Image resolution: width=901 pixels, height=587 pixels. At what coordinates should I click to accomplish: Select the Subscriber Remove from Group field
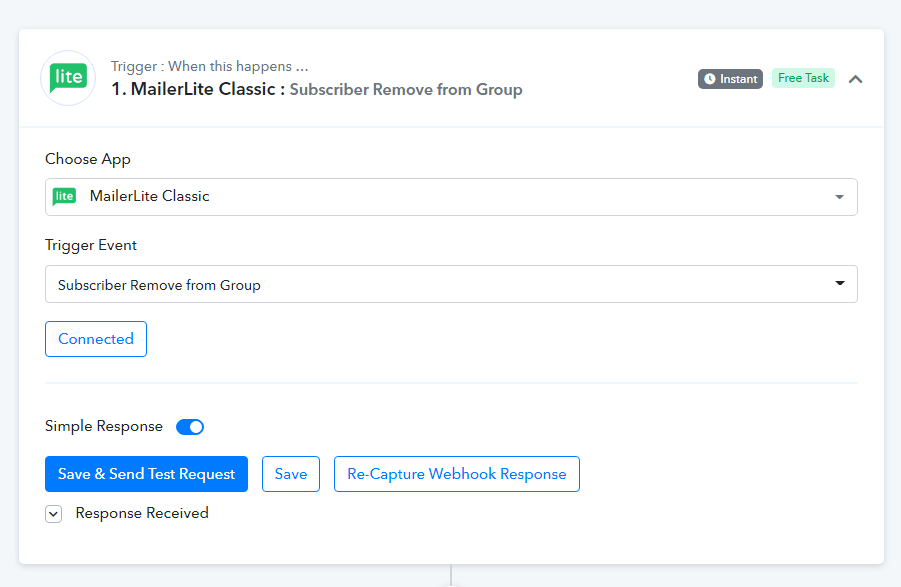coord(451,284)
